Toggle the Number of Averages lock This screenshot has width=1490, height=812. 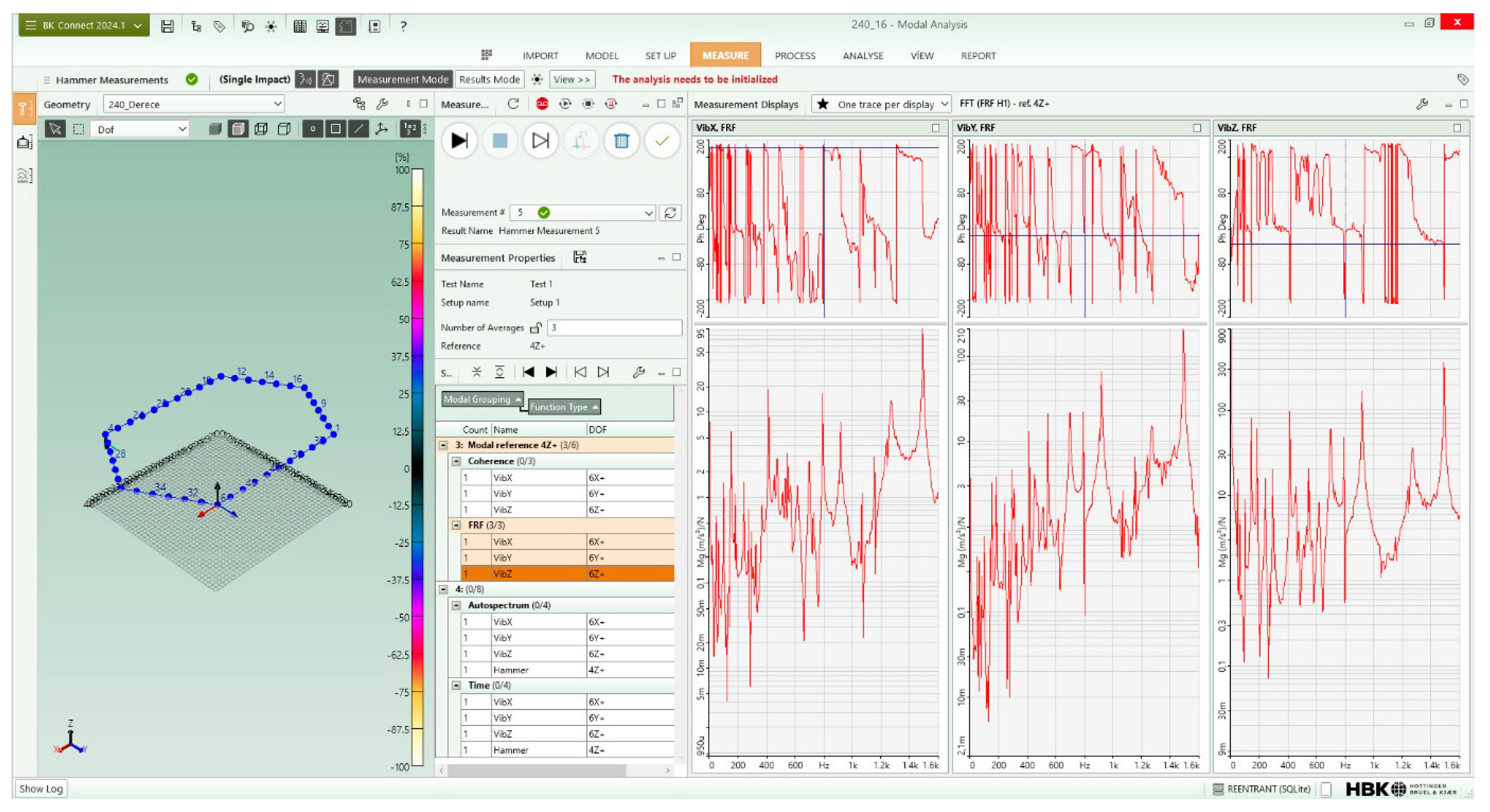[x=536, y=328]
